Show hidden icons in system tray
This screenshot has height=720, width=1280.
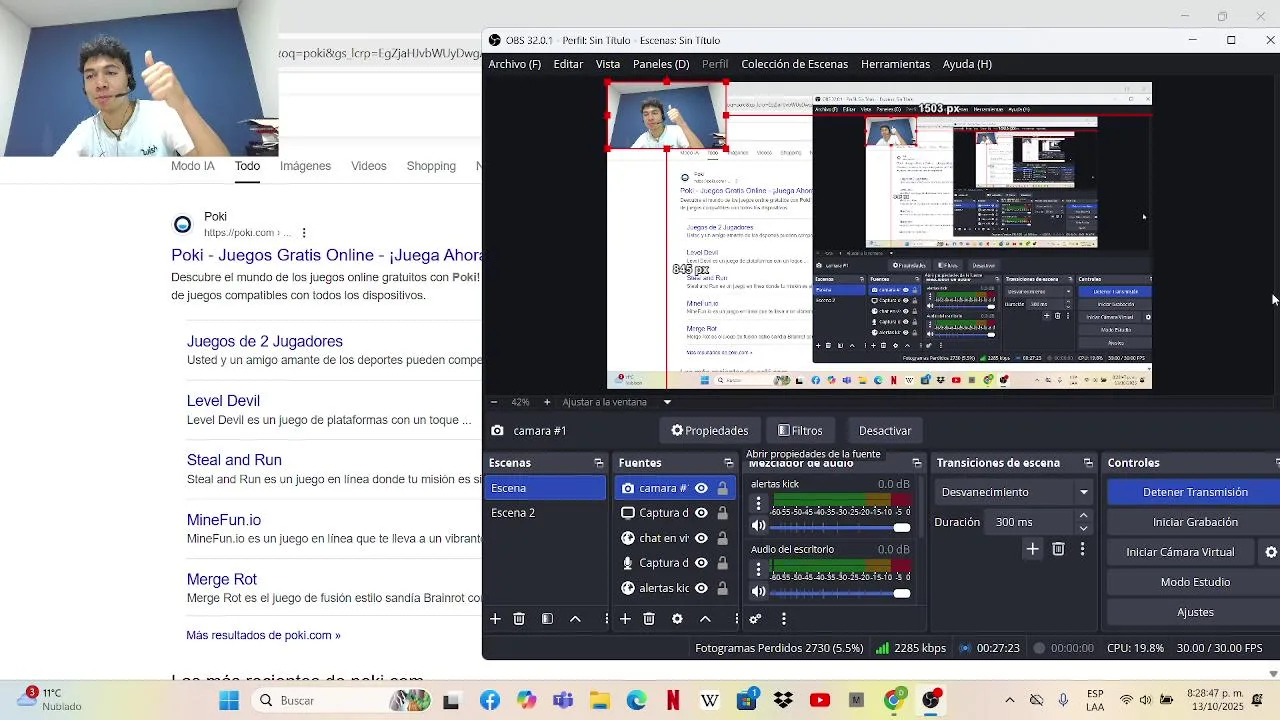1009,700
